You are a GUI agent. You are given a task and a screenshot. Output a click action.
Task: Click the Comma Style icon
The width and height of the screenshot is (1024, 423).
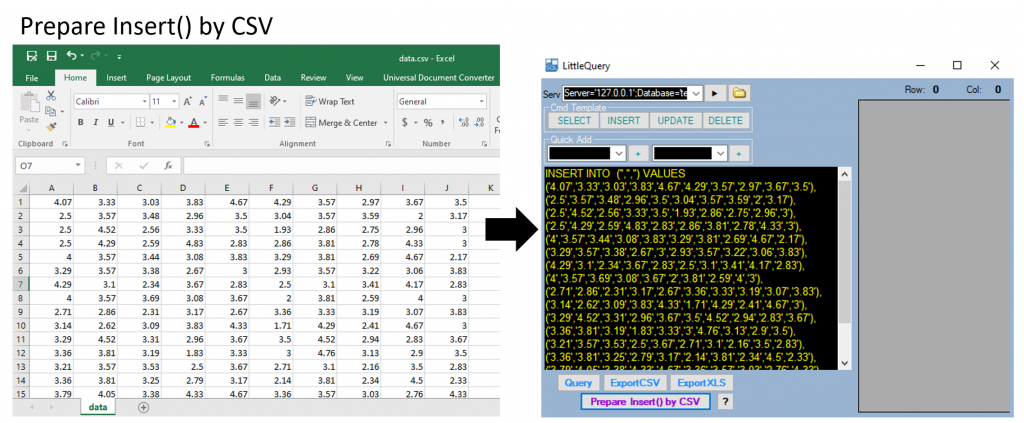pos(442,122)
